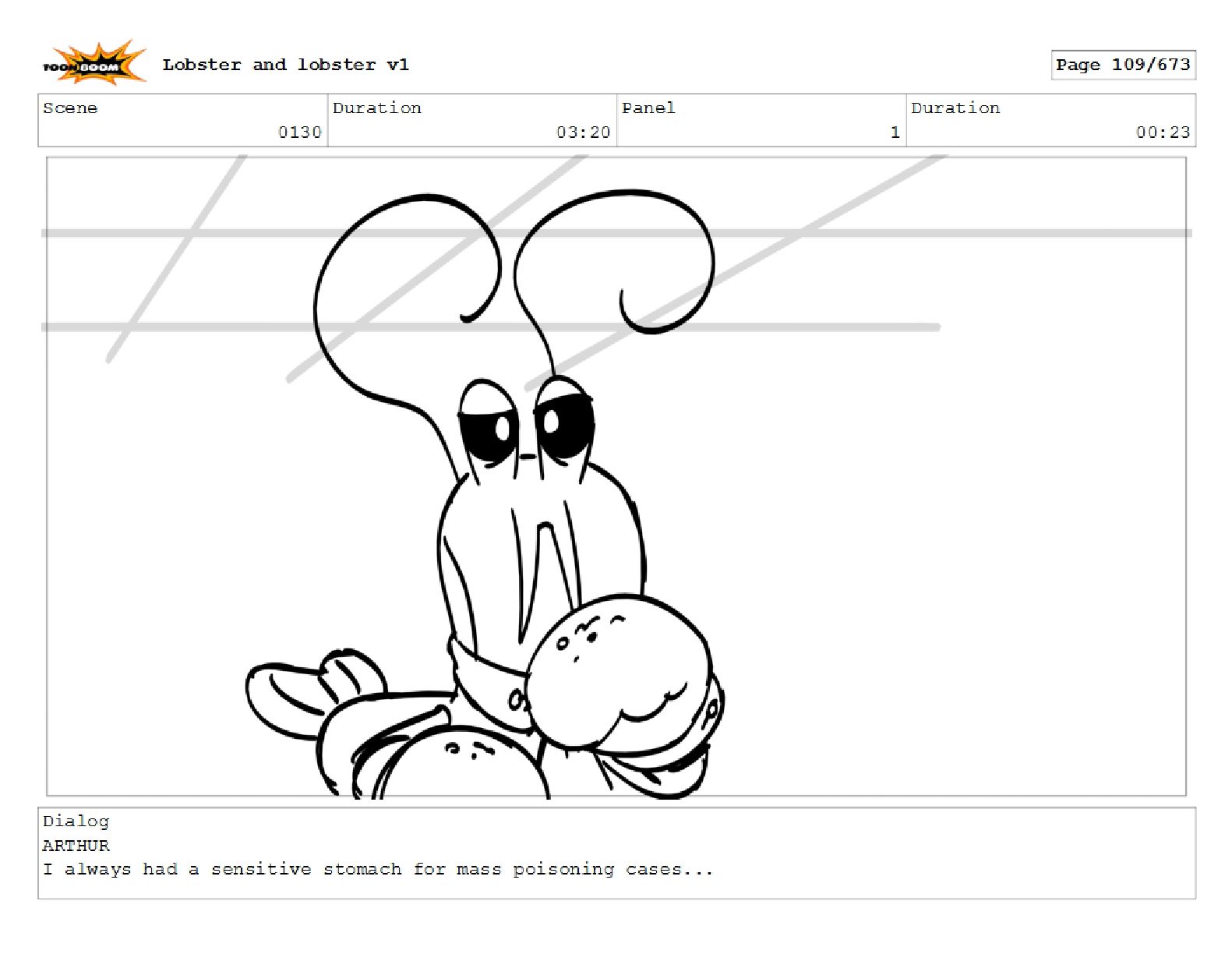Click scene duration value "03:20"

pyautogui.click(x=583, y=132)
